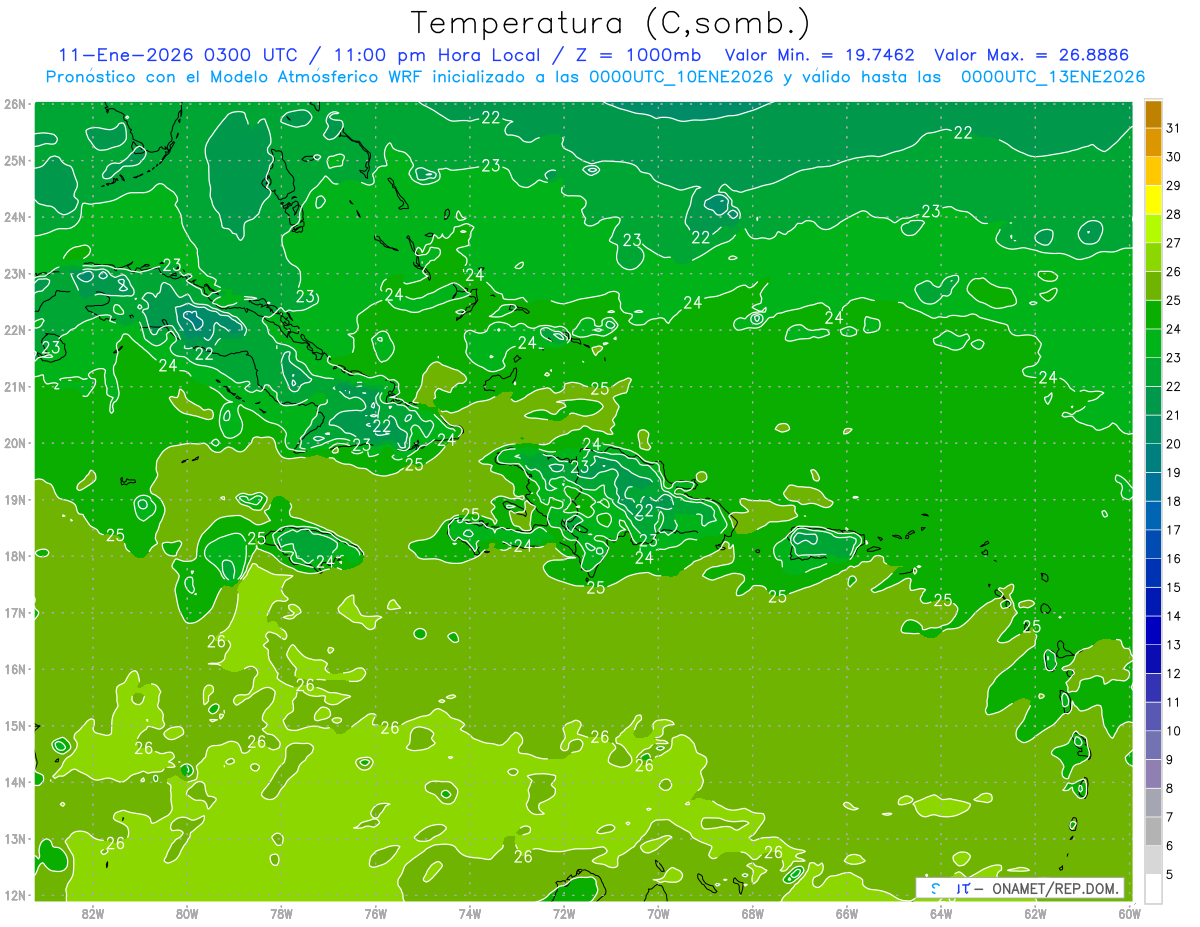Click the '74W' longitude axis label
The height and width of the screenshot is (927, 1200).
(x=470, y=913)
